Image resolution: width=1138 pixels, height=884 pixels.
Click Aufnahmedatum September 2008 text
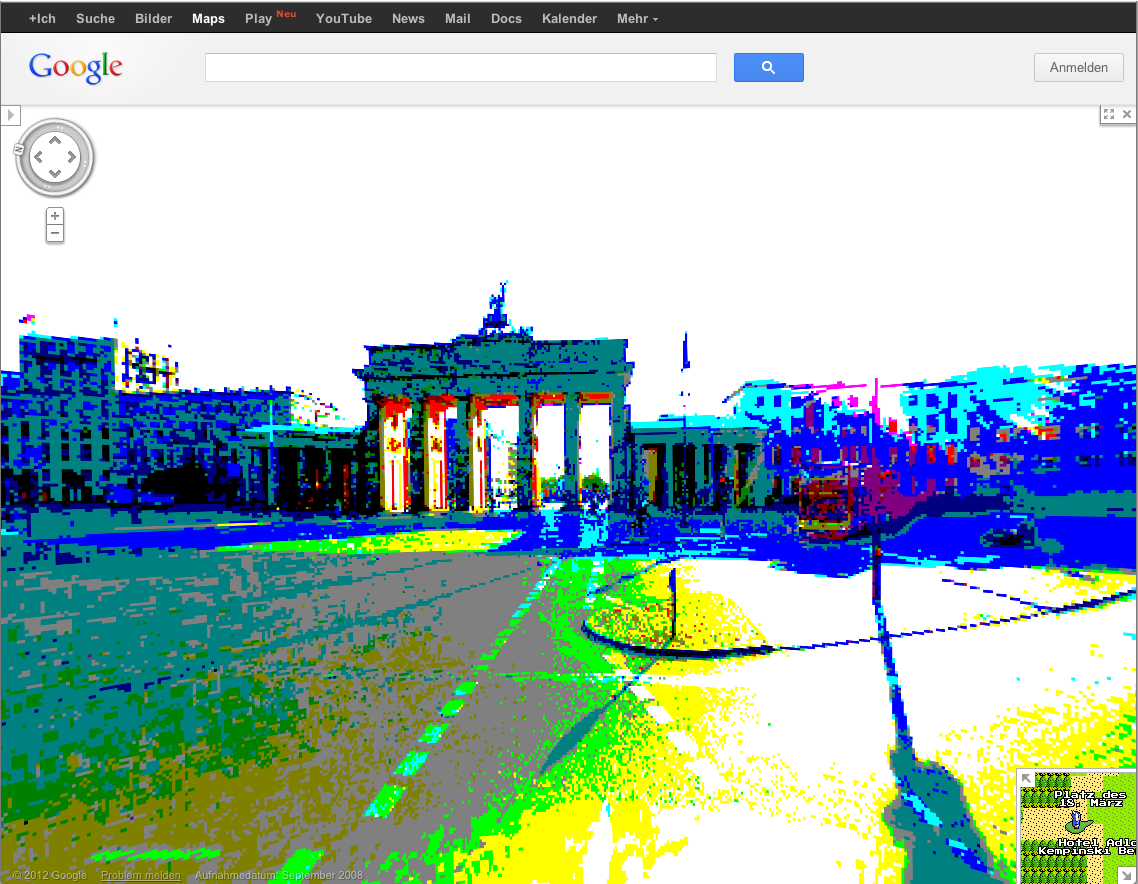pos(279,875)
